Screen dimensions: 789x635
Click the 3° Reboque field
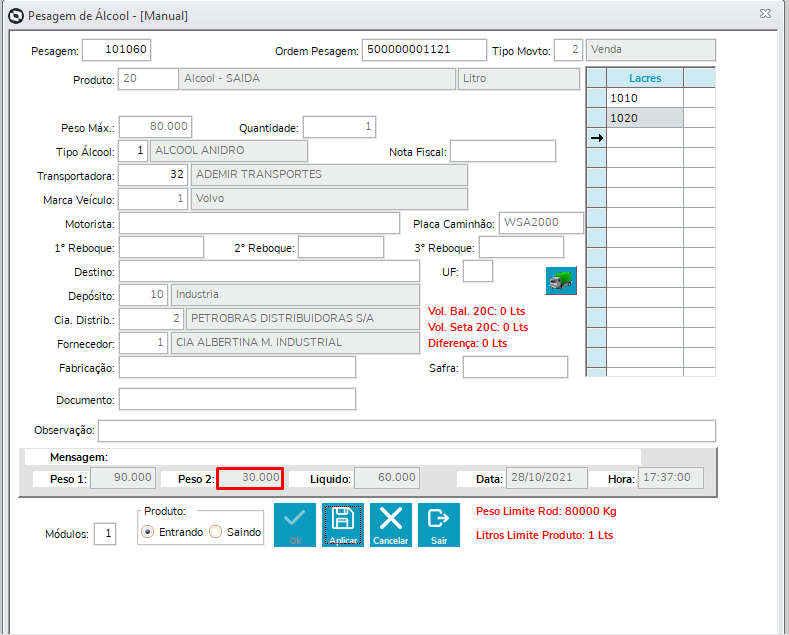click(x=521, y=247)
